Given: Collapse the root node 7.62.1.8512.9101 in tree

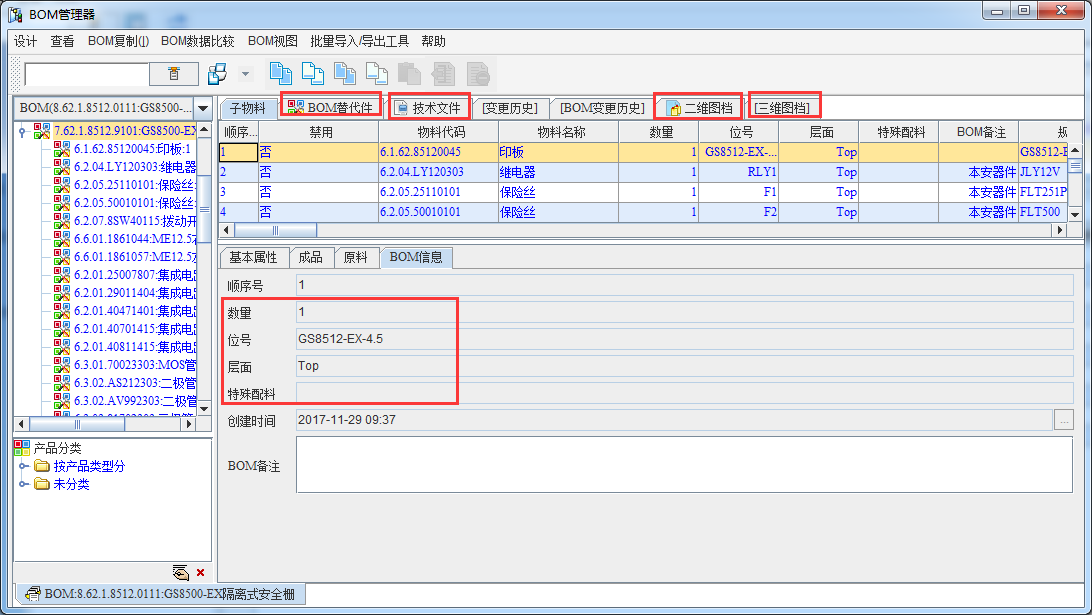Looking at the screenshot, I should click(x=22, y=131).
